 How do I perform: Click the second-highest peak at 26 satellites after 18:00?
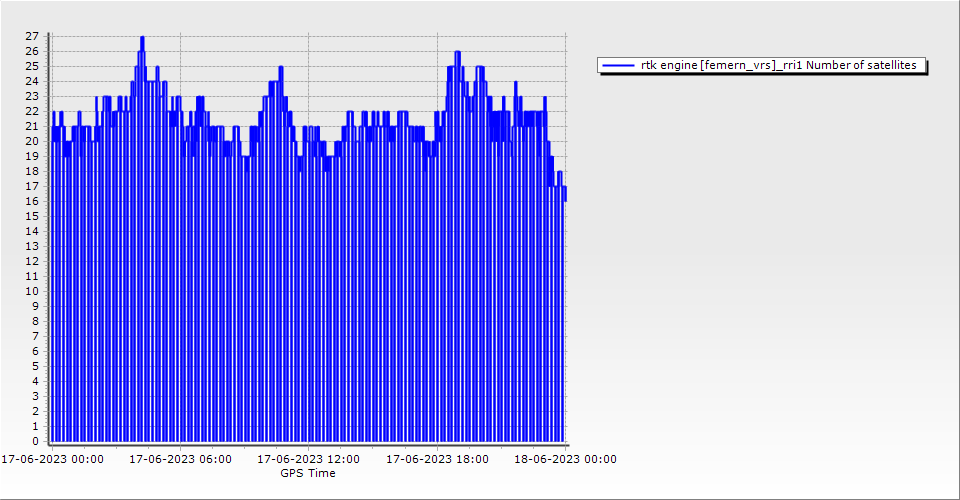point(457,54)
